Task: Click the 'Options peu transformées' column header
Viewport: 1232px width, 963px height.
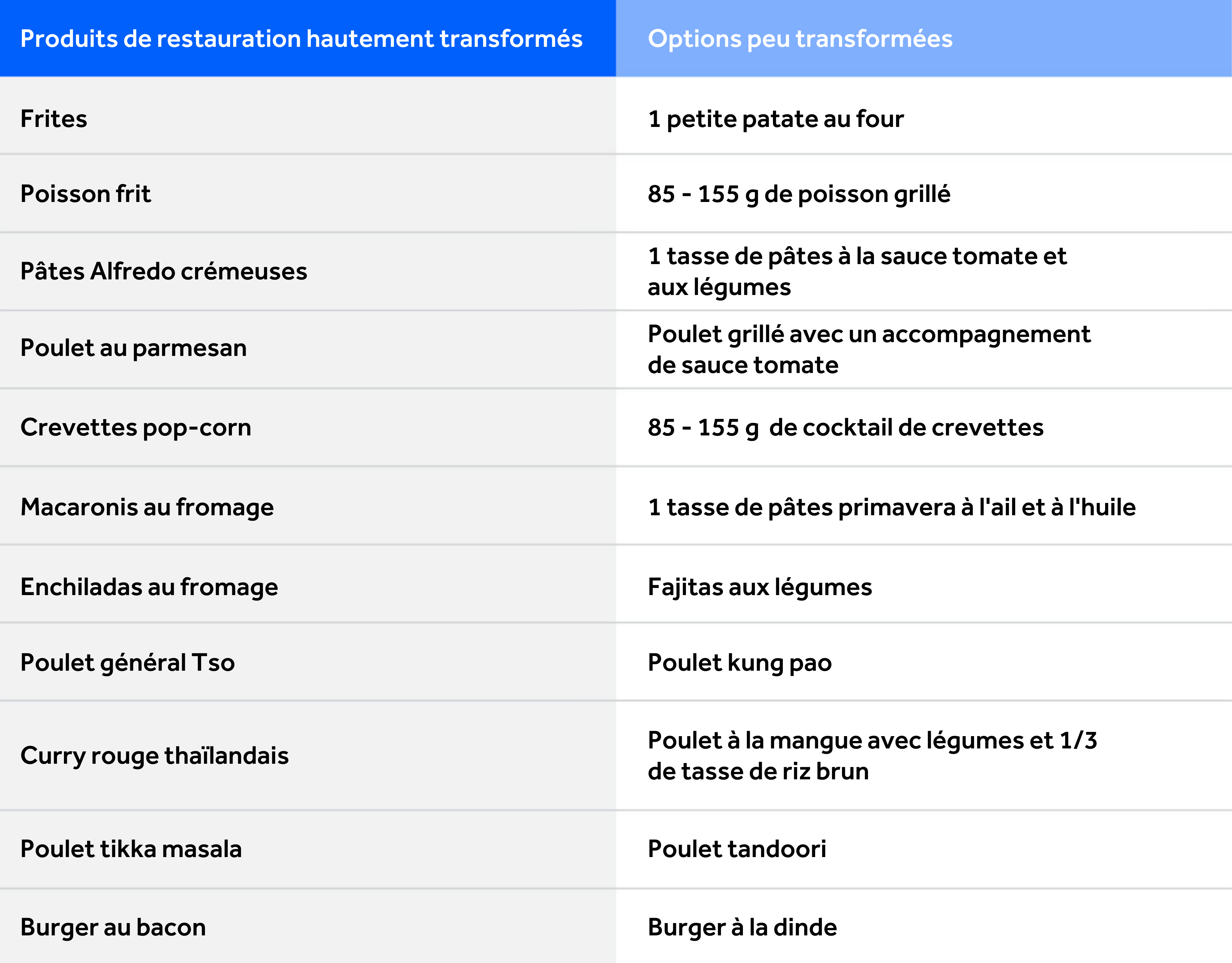Action: tap(800, 38)
